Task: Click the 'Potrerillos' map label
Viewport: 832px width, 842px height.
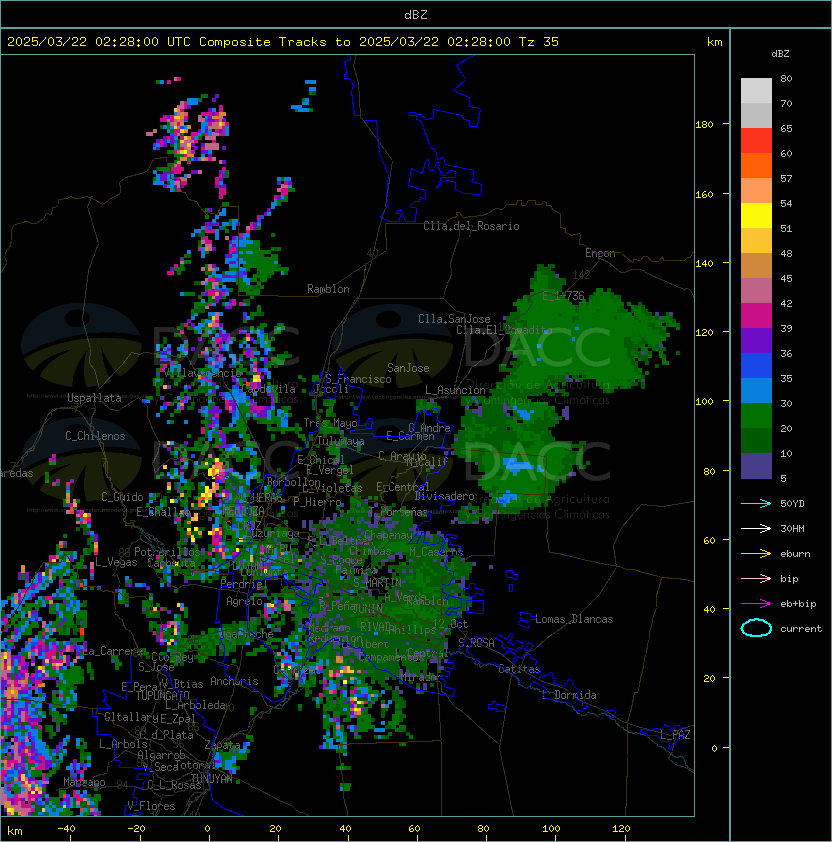Action: [167, 551]
